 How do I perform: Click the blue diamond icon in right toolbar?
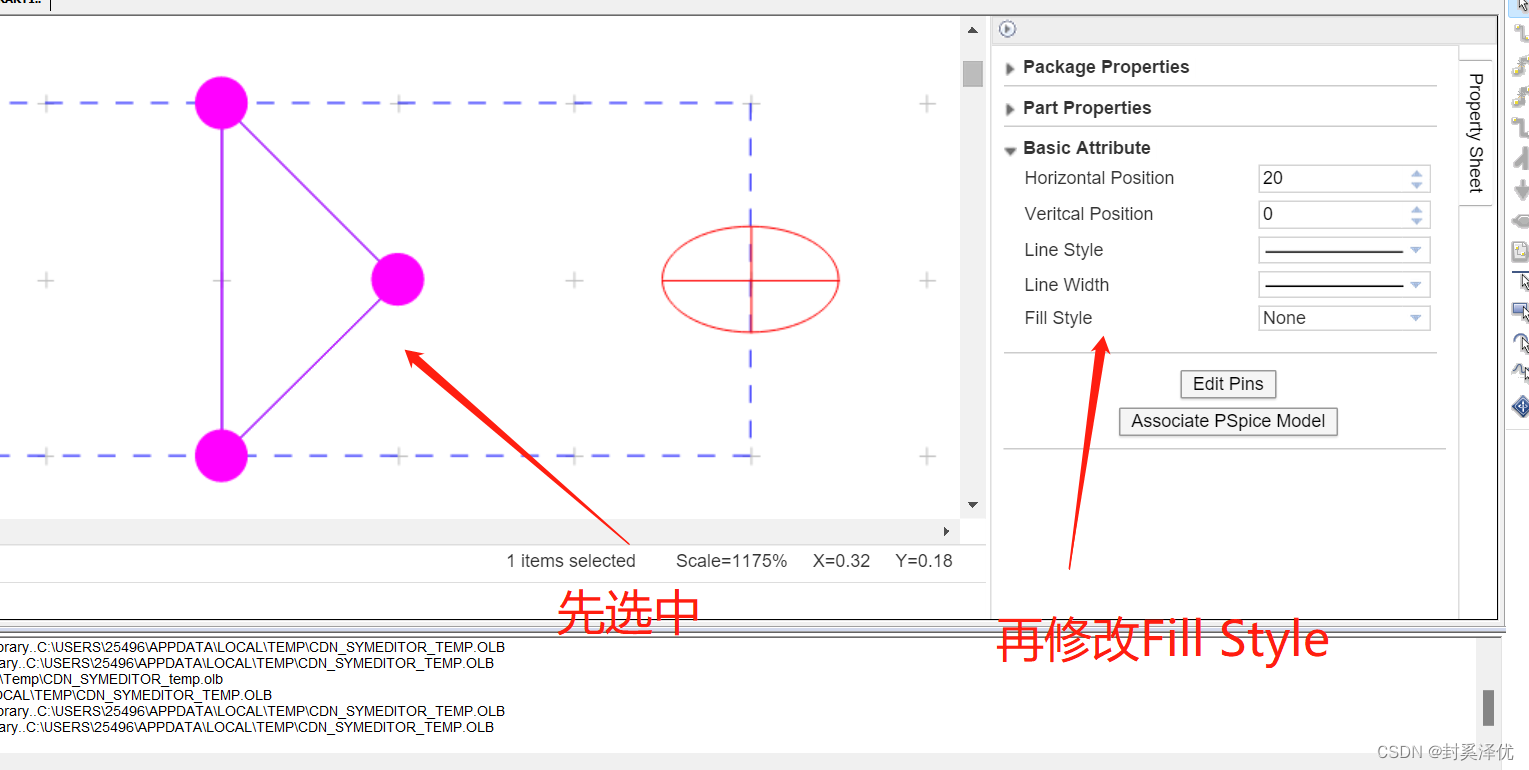point(1521,406)
